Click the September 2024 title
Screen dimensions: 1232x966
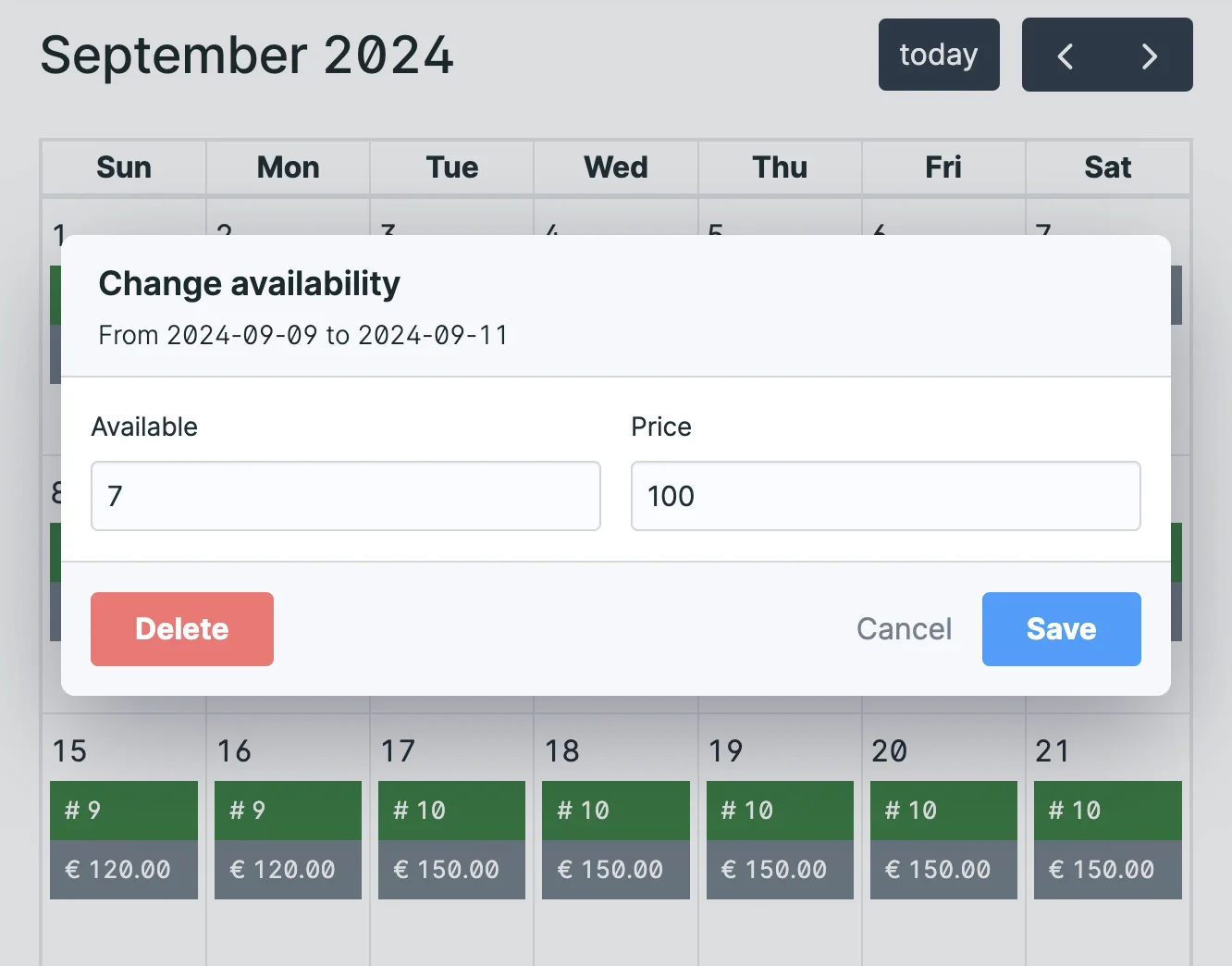click(246, 56)
